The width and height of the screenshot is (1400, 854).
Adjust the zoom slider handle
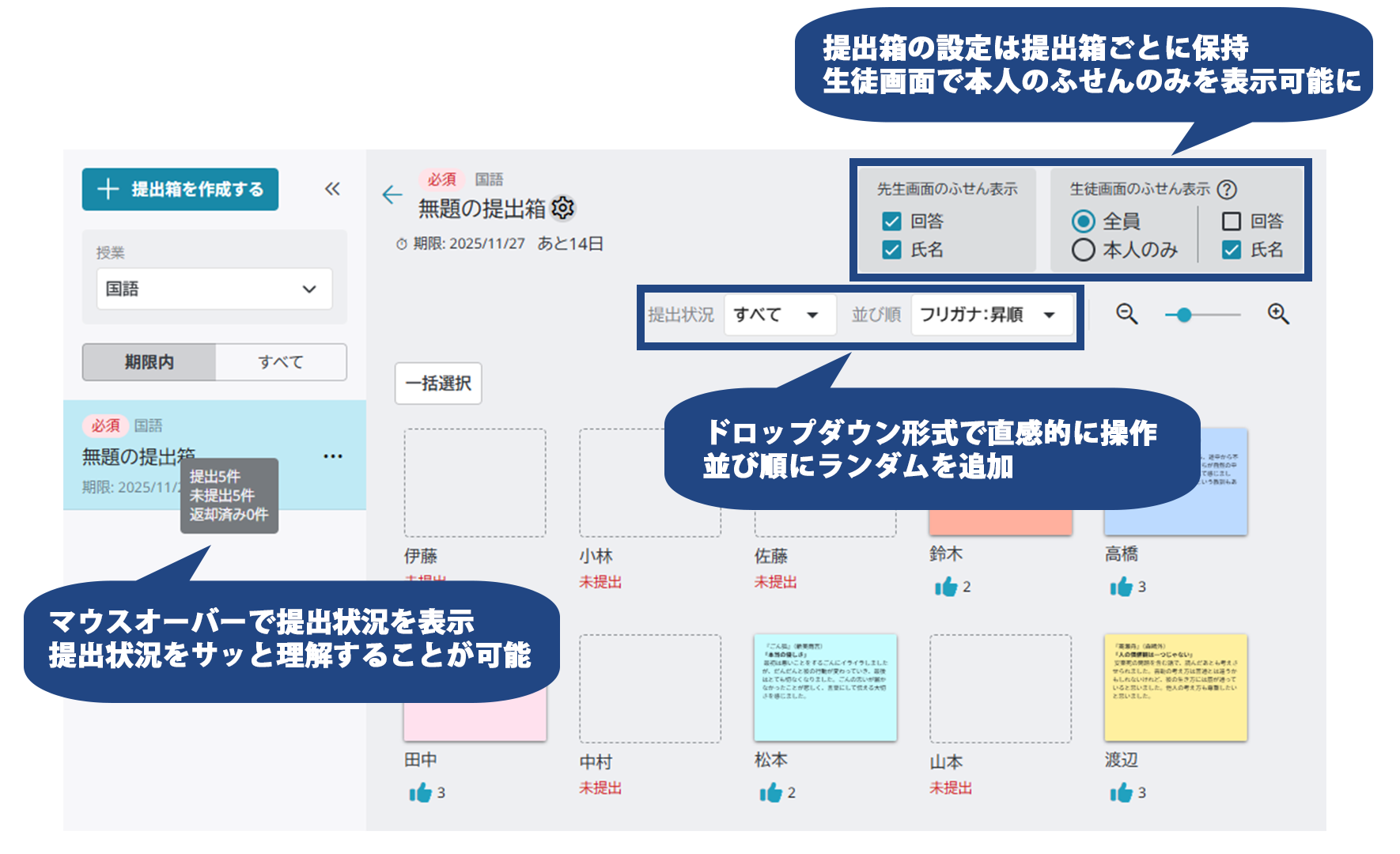pos(1184,314)
